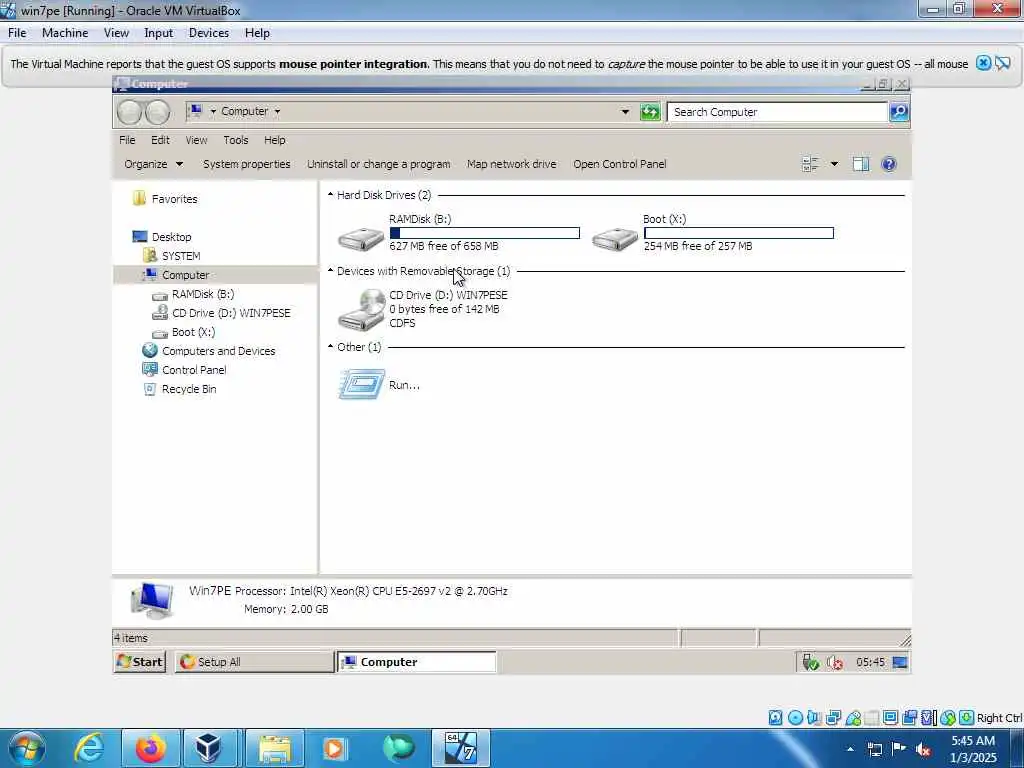Image resolution: width=1024 pixels, height=768 pixels.
Task: Open the blue Help question mark icon
Action: 889,164
